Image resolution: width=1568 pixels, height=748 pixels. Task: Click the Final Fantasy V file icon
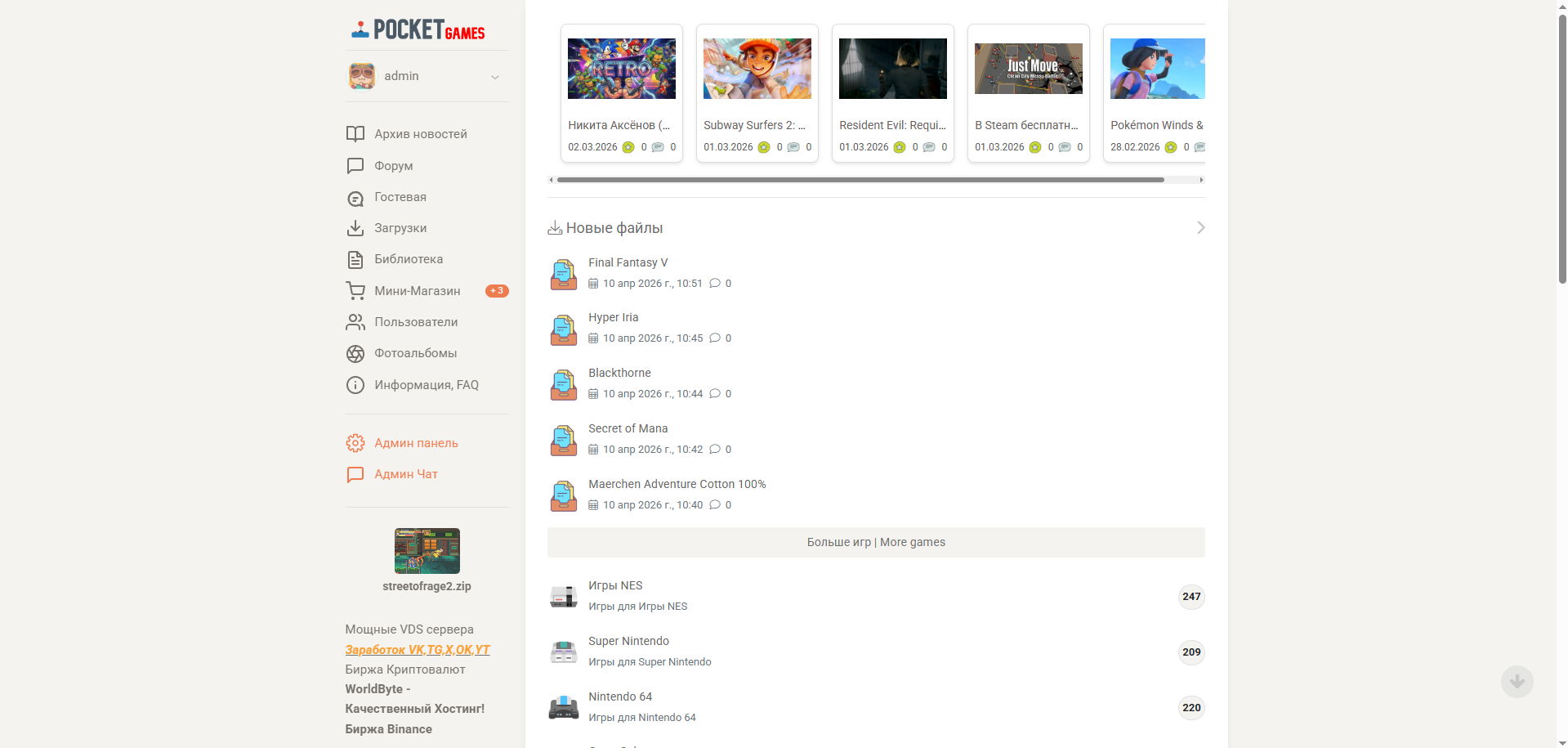point(564,274)
